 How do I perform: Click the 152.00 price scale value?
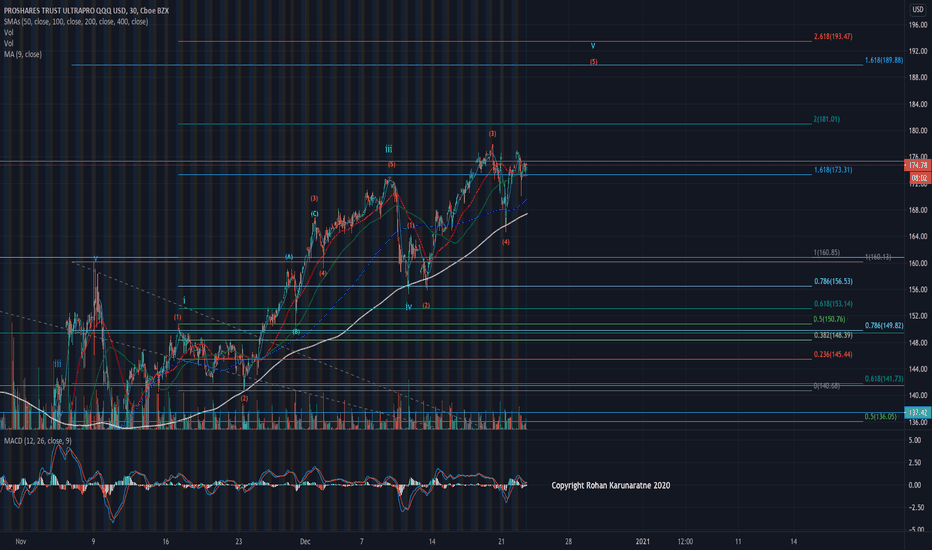(x=918, y=316)
